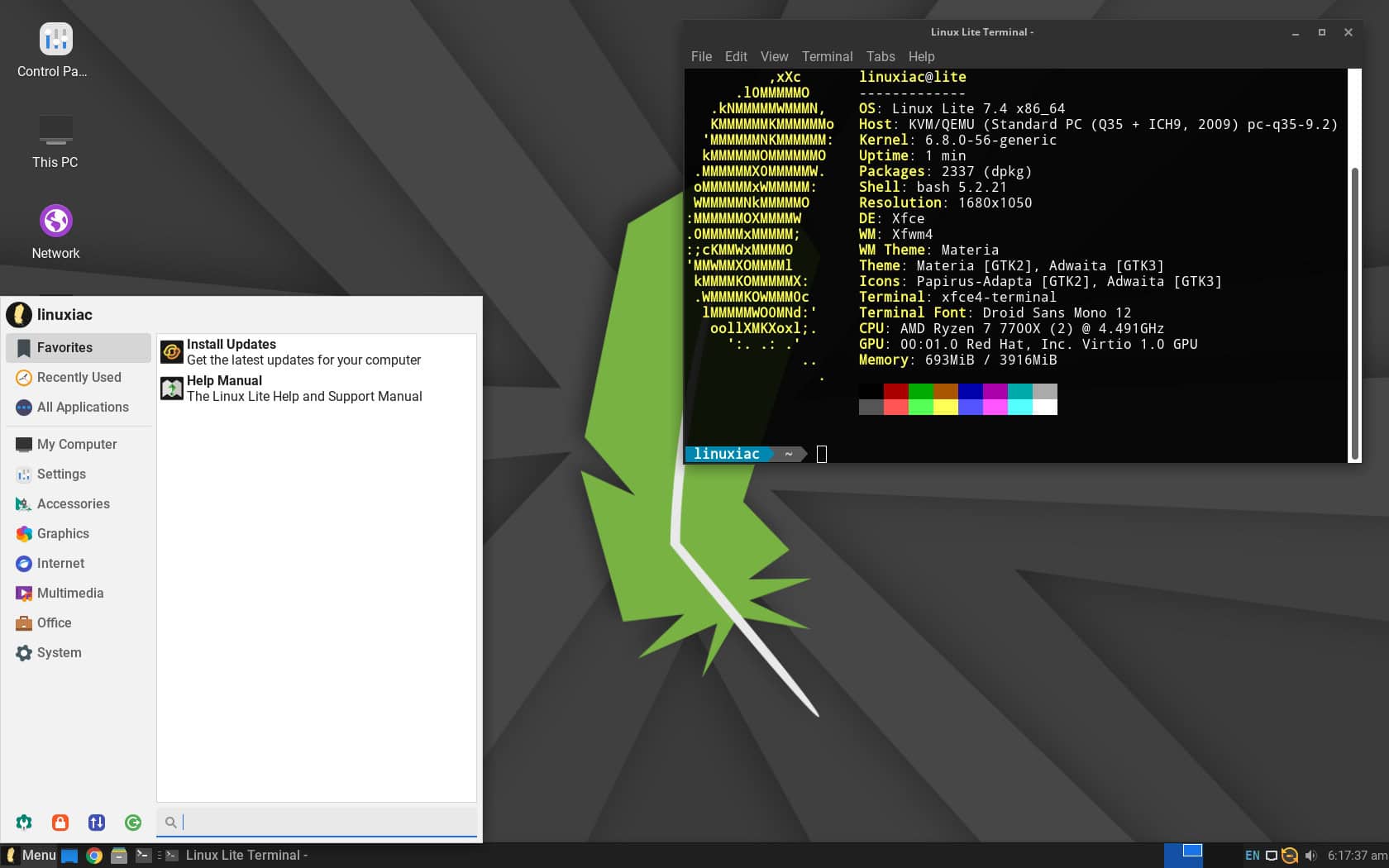Select the red swatch in the terminal color palette
This screenshot has height=868, width=1389.
(894, 392)
